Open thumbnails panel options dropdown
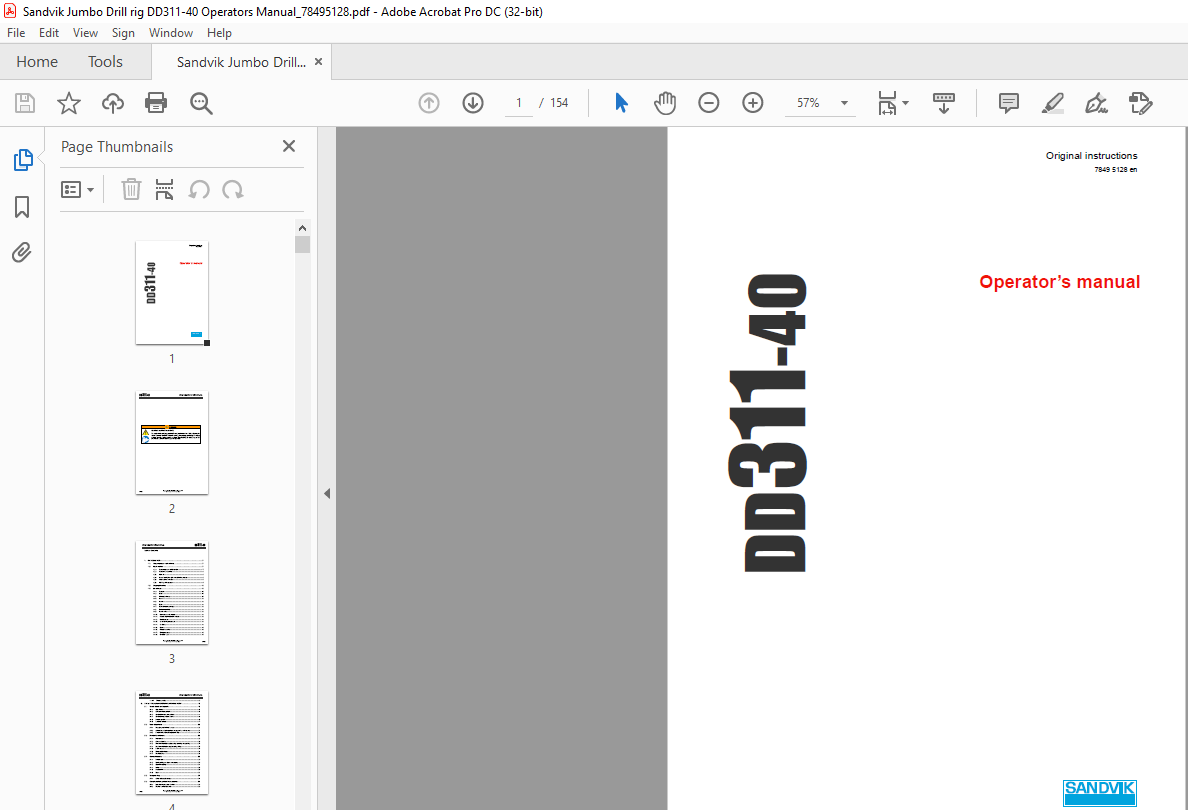1188x810 pixels. (x=77, y=189)
